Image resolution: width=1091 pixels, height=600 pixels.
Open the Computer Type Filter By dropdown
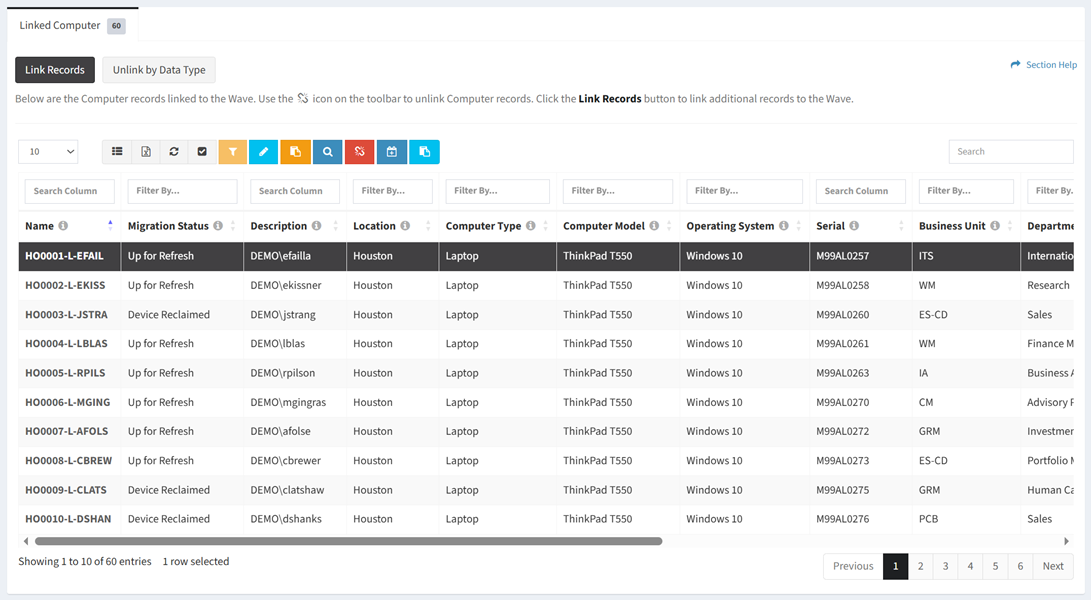pyautogui.click(x=497, y=191)
